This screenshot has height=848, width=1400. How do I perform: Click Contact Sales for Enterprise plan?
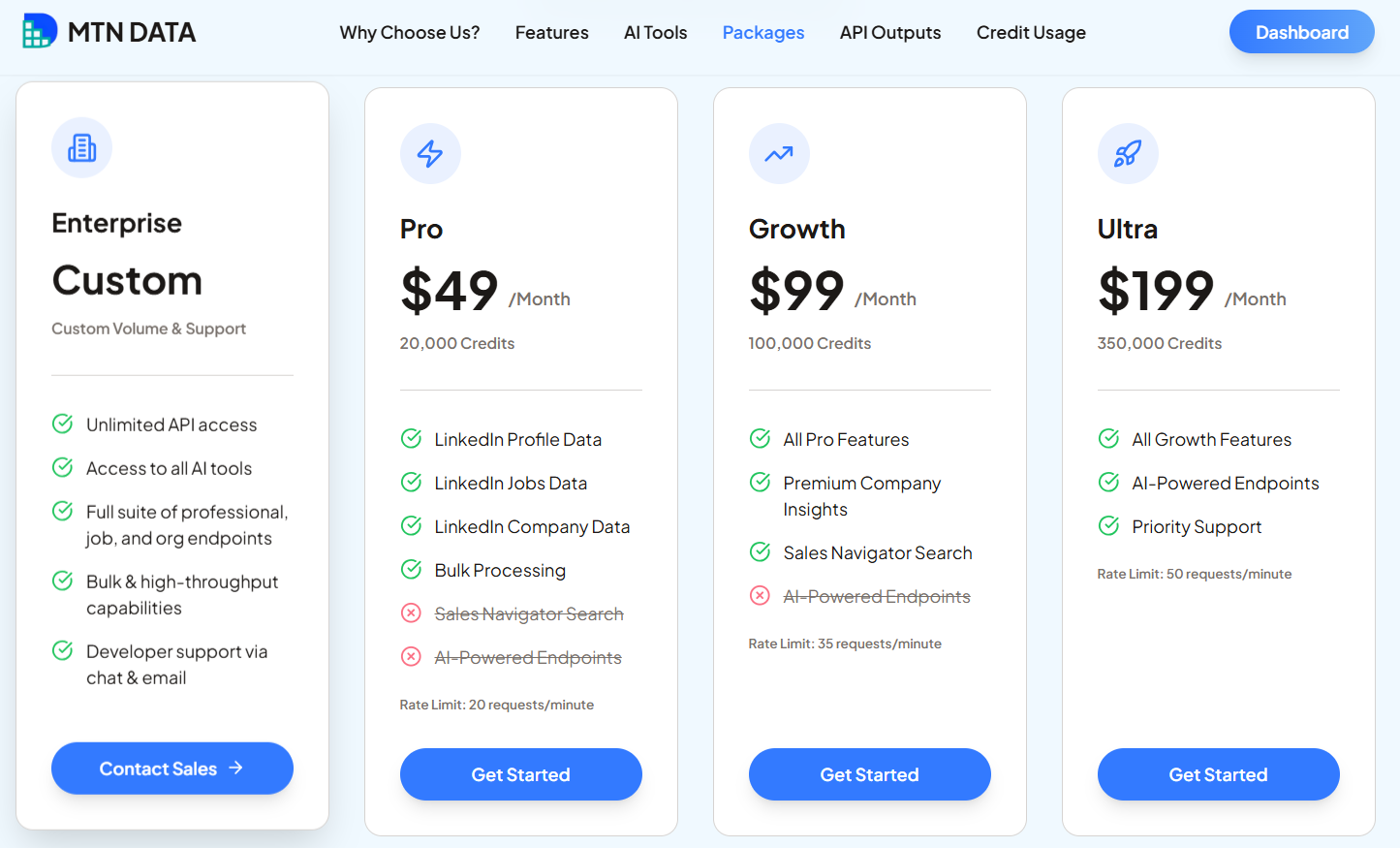(x=171, y=768)
